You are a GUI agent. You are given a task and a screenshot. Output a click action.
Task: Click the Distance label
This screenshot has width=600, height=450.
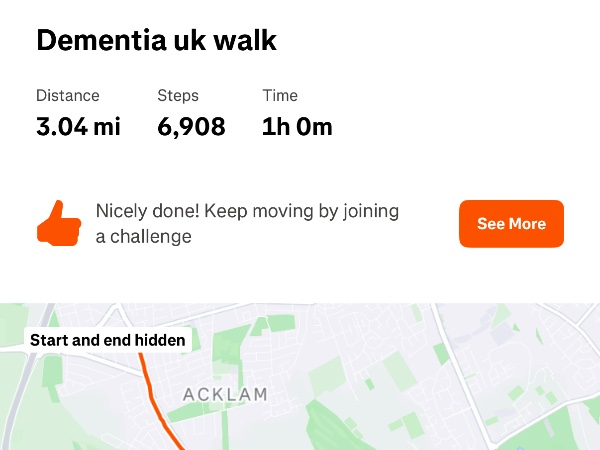click(68, 96)
